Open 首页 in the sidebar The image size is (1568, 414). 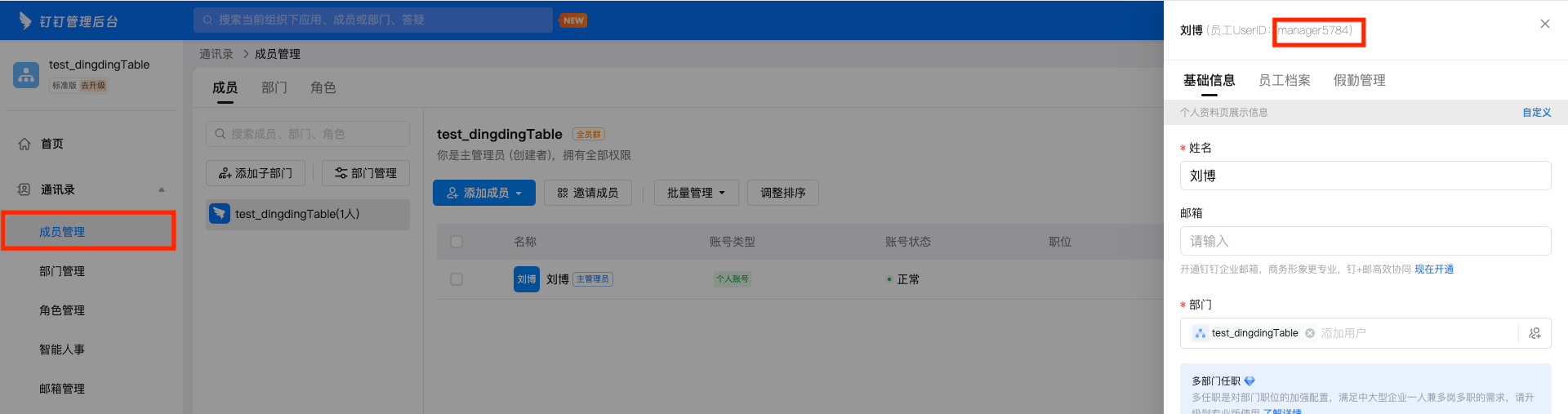[x=52, y=144]
